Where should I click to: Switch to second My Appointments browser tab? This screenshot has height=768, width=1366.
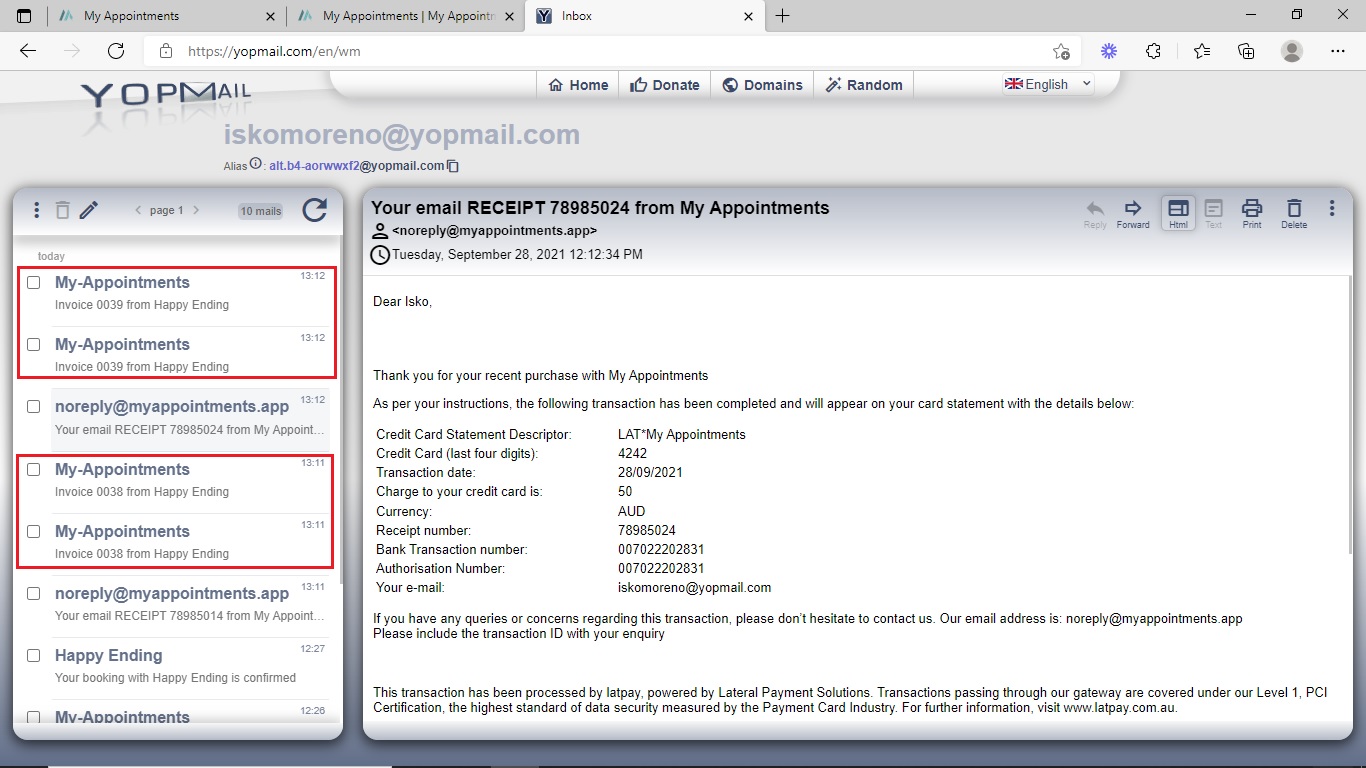(x=408, y=16)
